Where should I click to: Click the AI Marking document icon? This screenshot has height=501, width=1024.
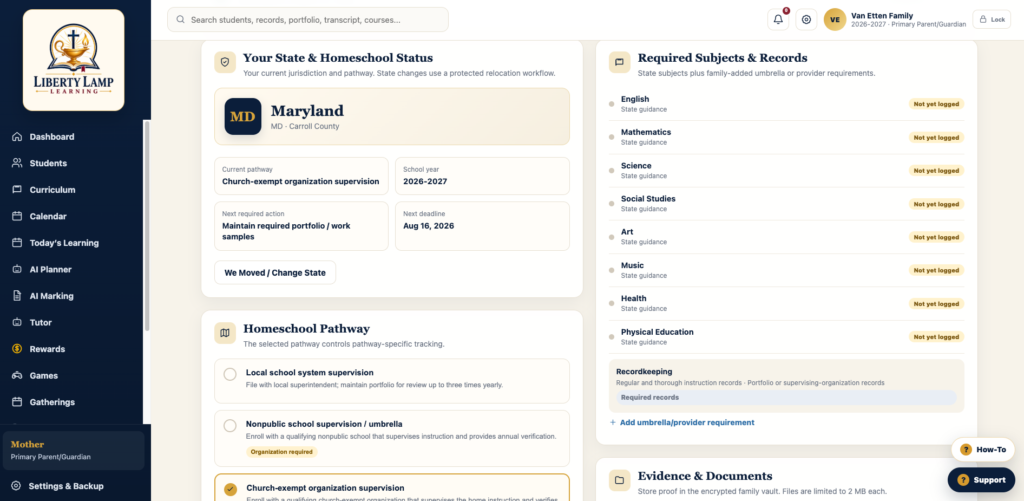pos(17,296)
